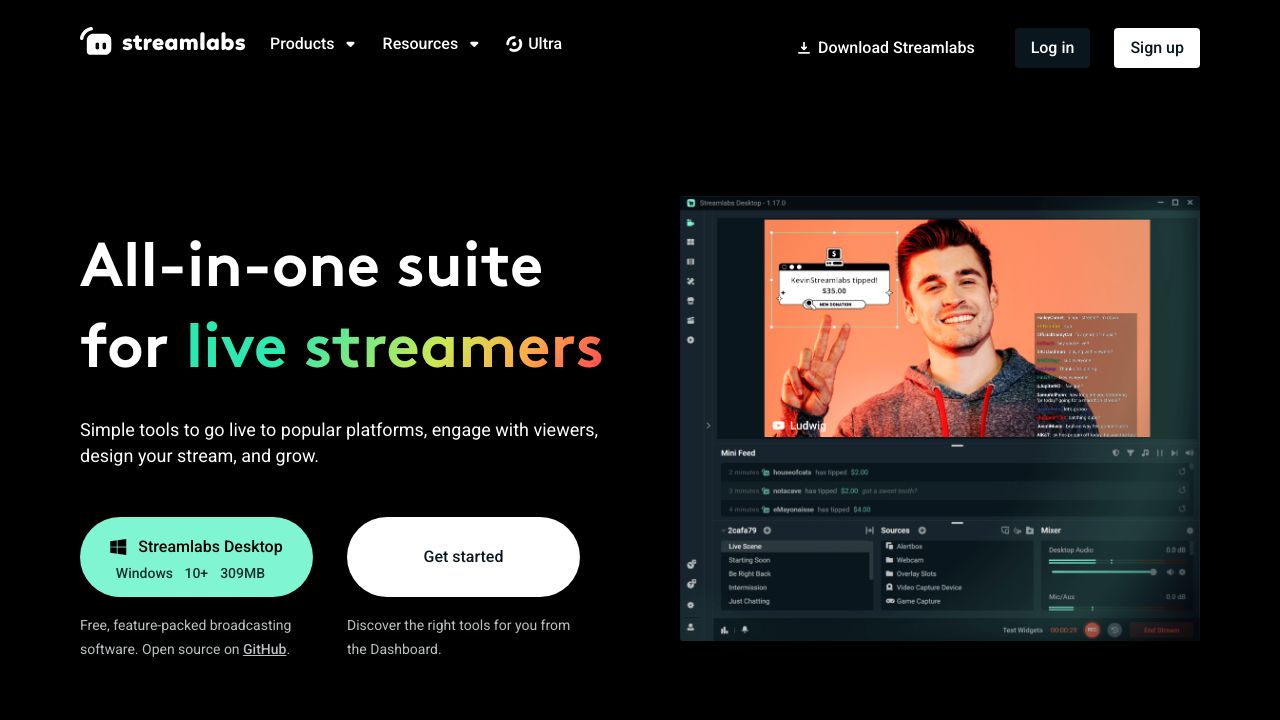Select the KevinStreamlabs tipped alert widget
The height and width of the screenshot is (720, 1280).
[x=833, y=281]
